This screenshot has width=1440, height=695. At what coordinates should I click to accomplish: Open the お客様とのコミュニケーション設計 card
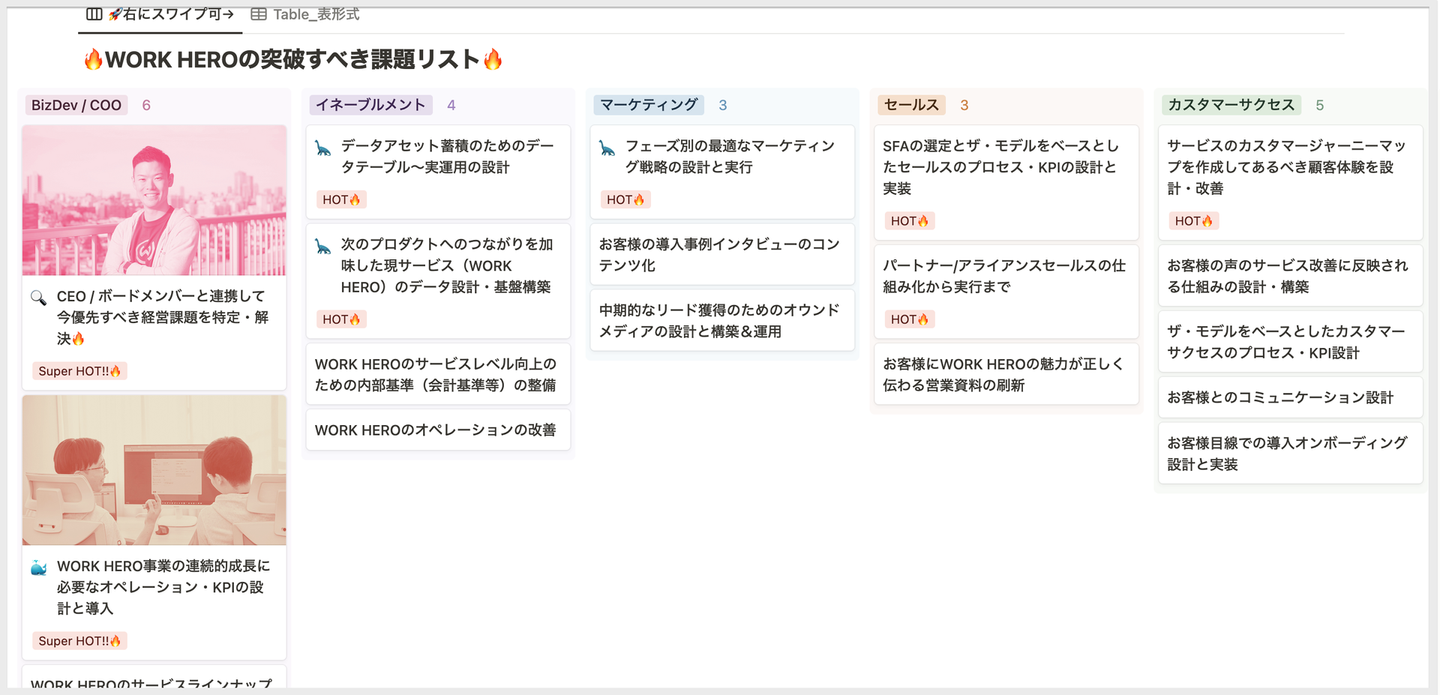click(1290, 397)
